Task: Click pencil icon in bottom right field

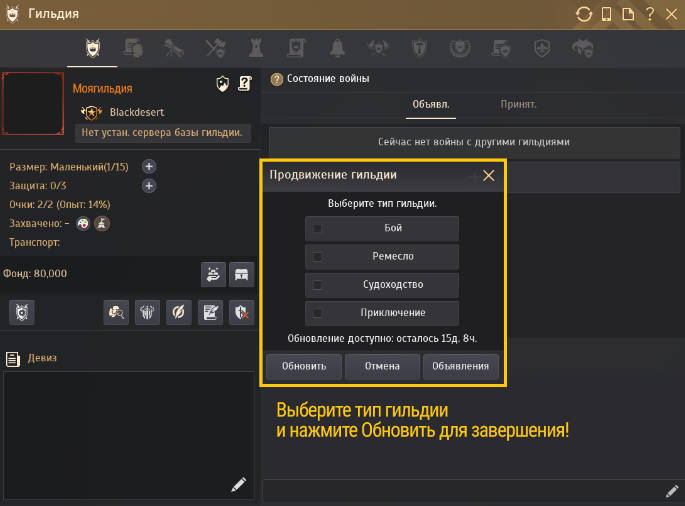Action: 672,491
